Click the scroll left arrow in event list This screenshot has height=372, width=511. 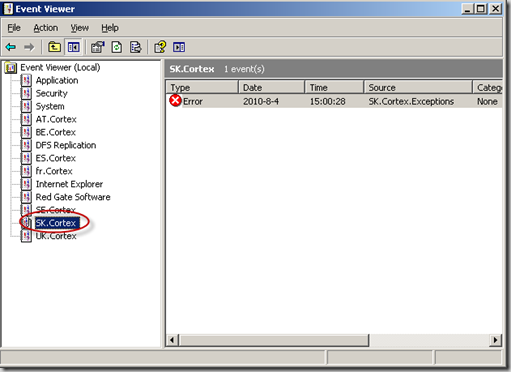(172, 340)
